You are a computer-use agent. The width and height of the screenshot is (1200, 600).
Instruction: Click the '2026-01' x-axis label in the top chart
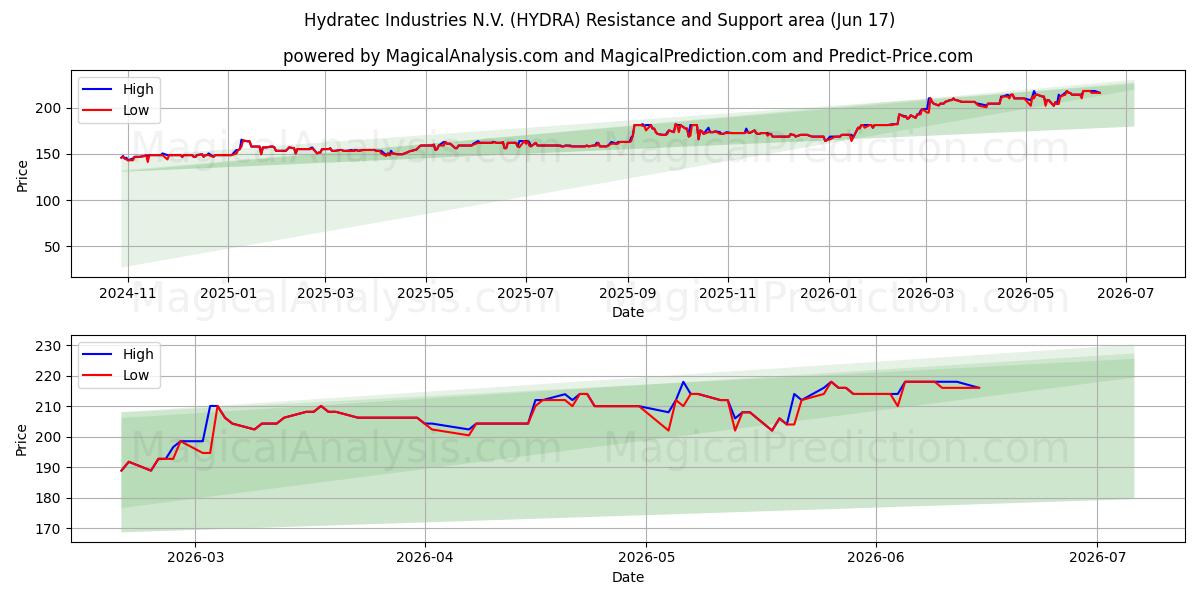(829, 295)
